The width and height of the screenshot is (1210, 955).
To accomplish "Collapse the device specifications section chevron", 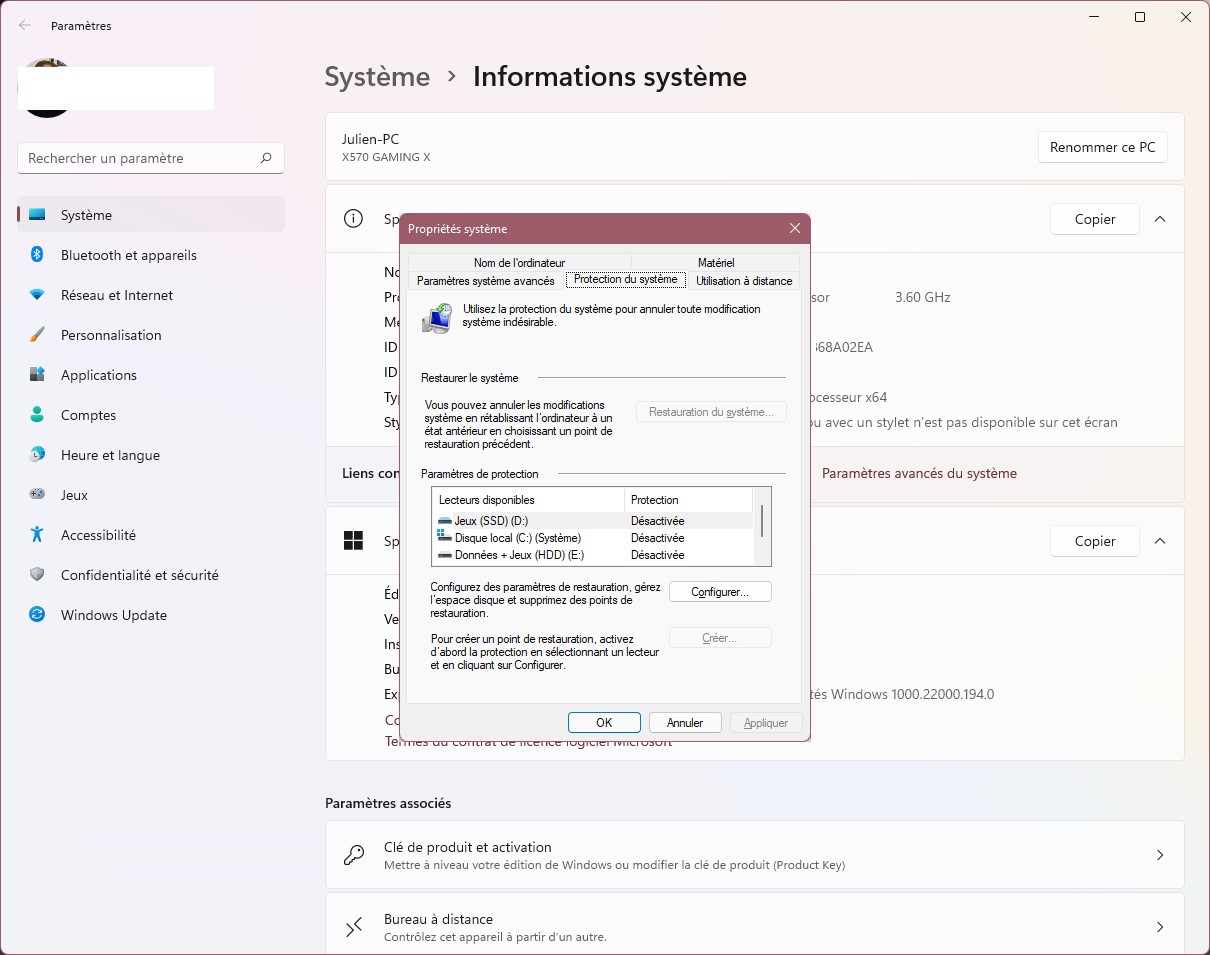I will pos(1160,219).
